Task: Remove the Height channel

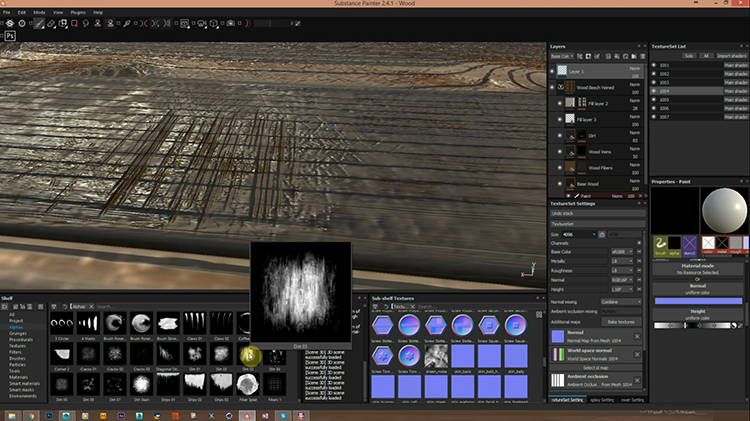Action: click(x=639, y=289)
